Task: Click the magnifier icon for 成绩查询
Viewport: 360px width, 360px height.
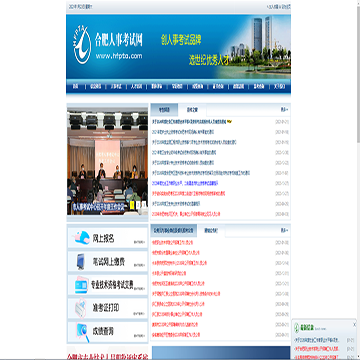Action: 82,332
